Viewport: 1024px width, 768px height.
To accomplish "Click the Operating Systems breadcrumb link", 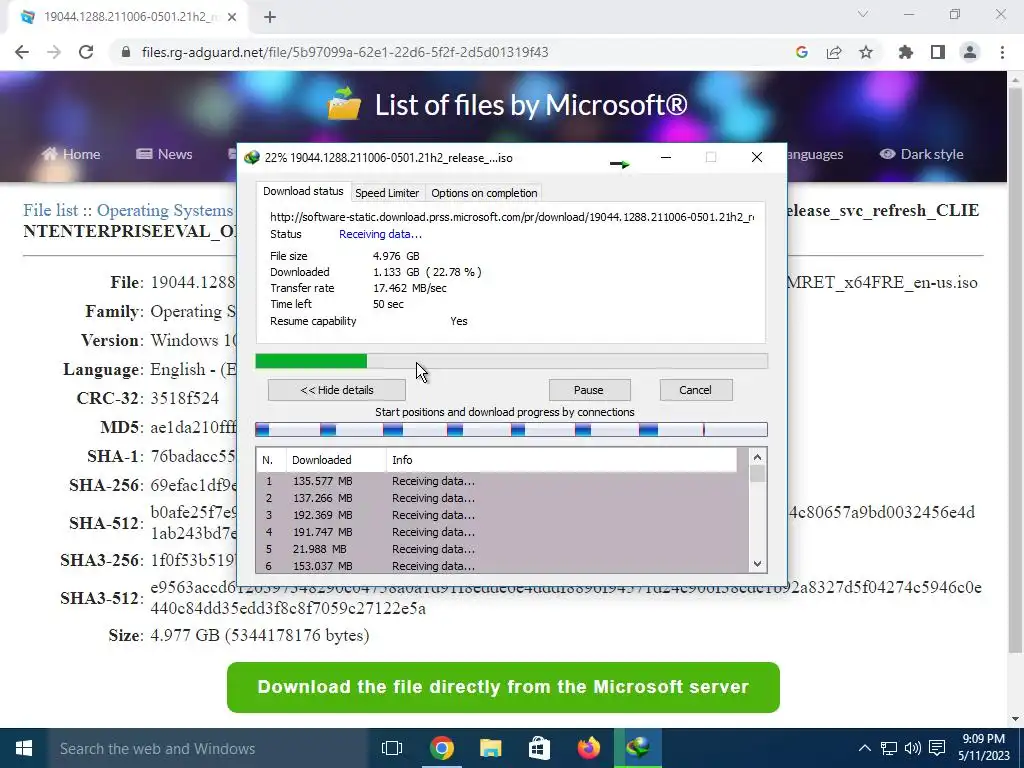I will tap(165, 210).
